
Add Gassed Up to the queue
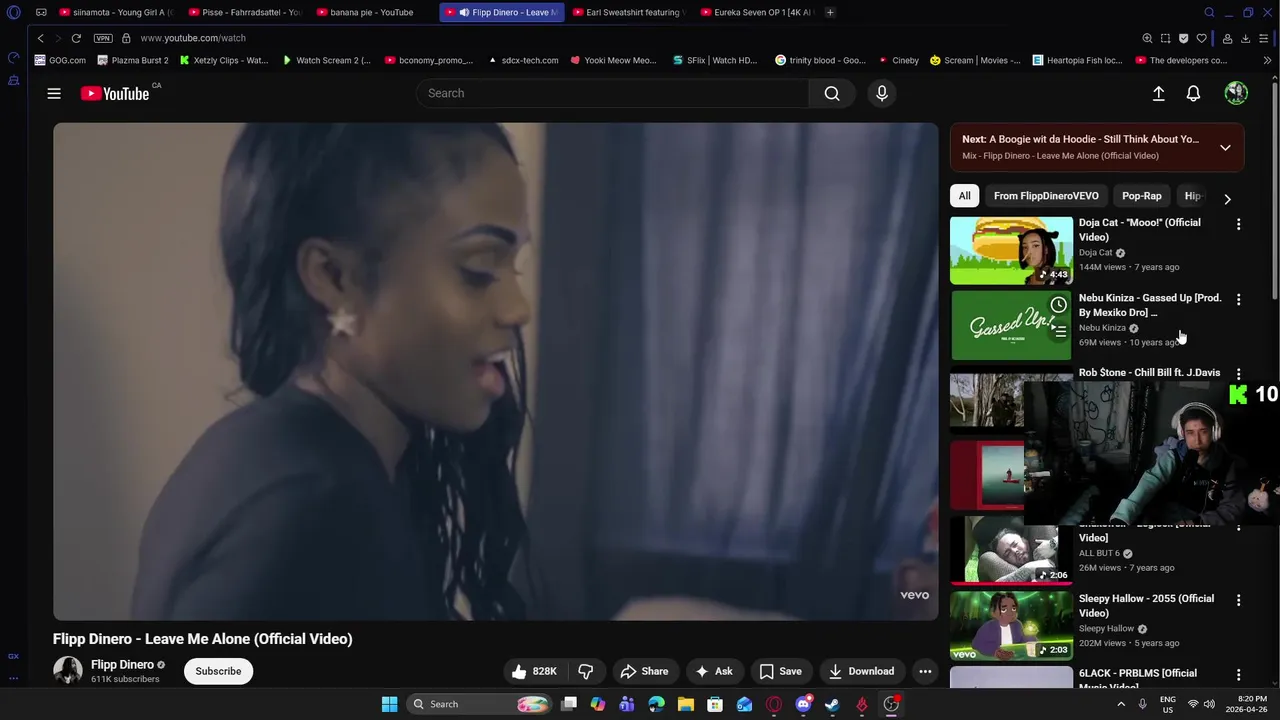(x=1060, y=331)
